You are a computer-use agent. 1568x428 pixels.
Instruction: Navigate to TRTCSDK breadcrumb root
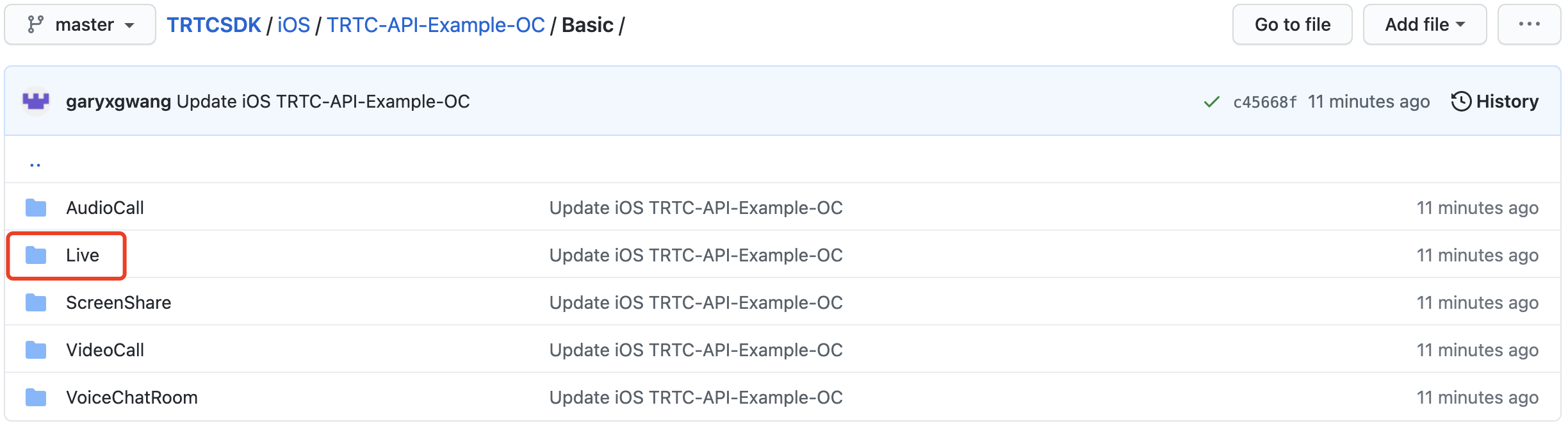(x=214, y=25)
